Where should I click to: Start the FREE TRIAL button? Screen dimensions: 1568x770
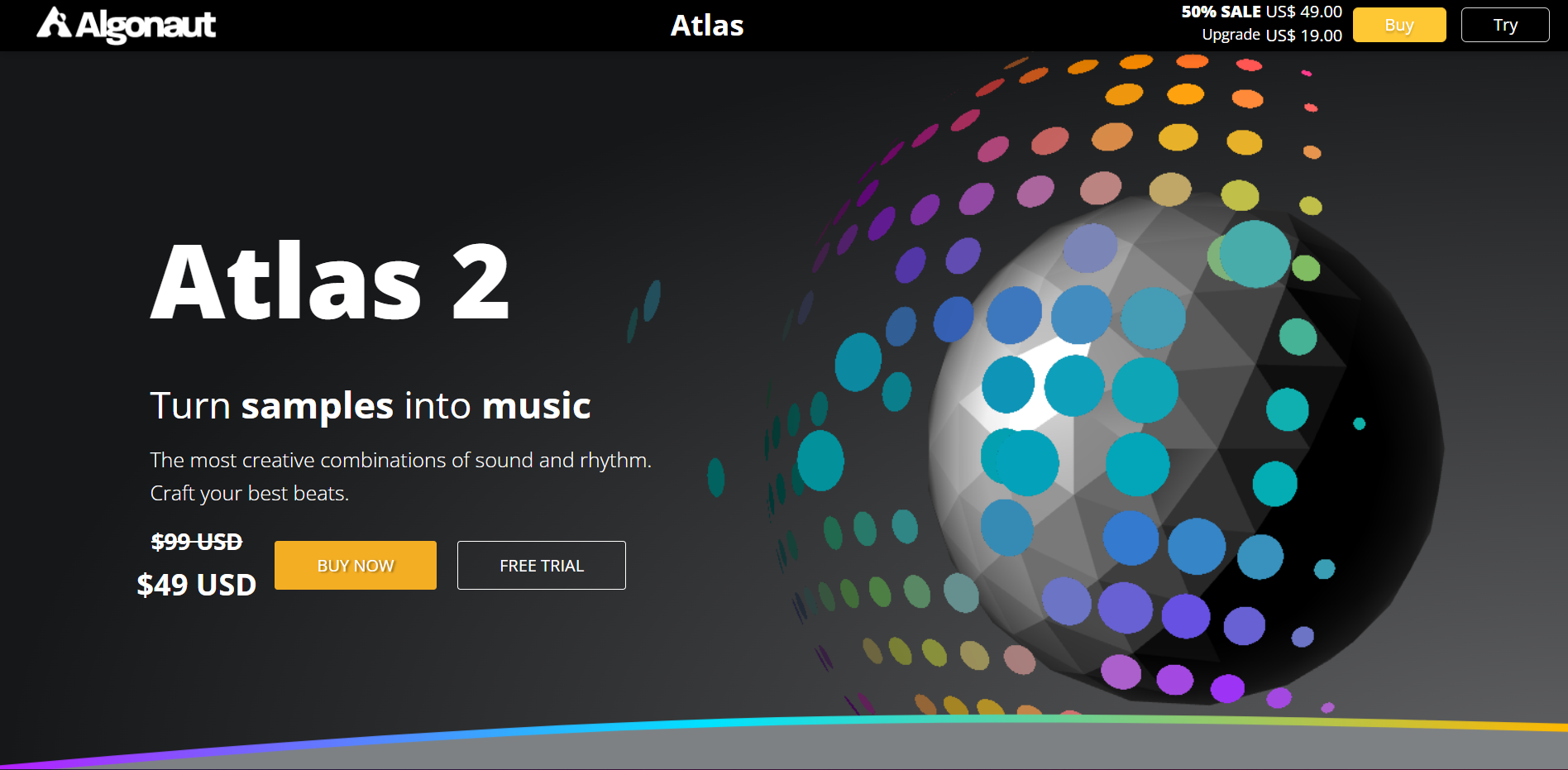(x=542, y=566)
